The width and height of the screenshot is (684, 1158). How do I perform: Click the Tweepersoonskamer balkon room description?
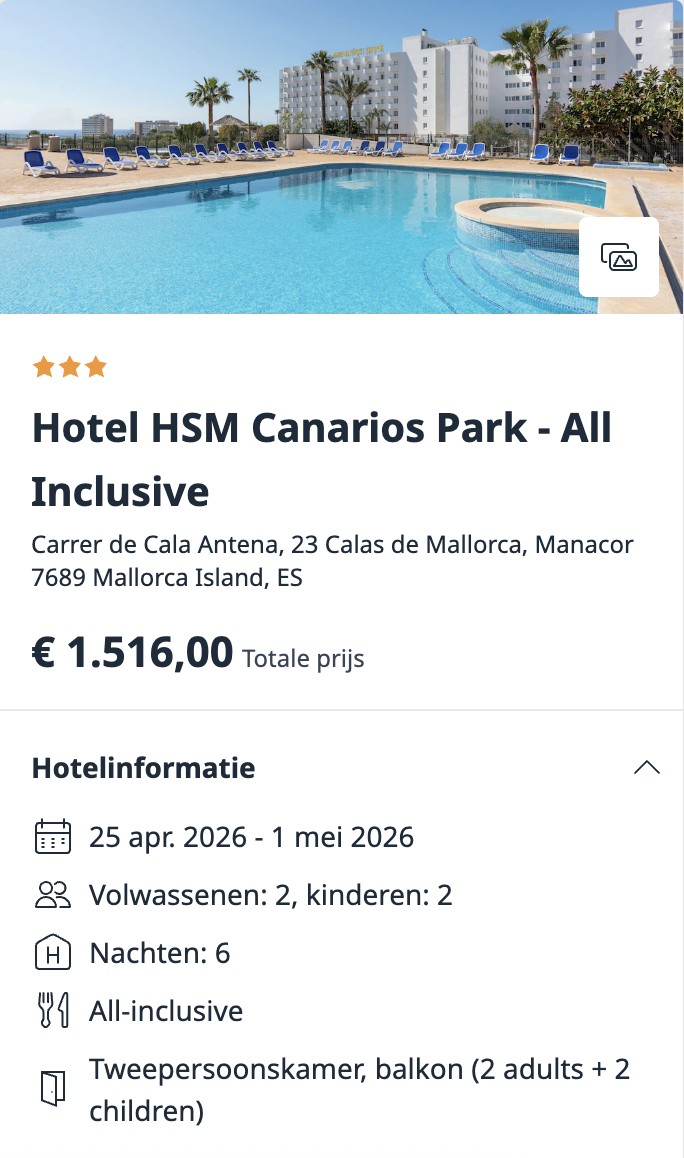[358, 1069]
